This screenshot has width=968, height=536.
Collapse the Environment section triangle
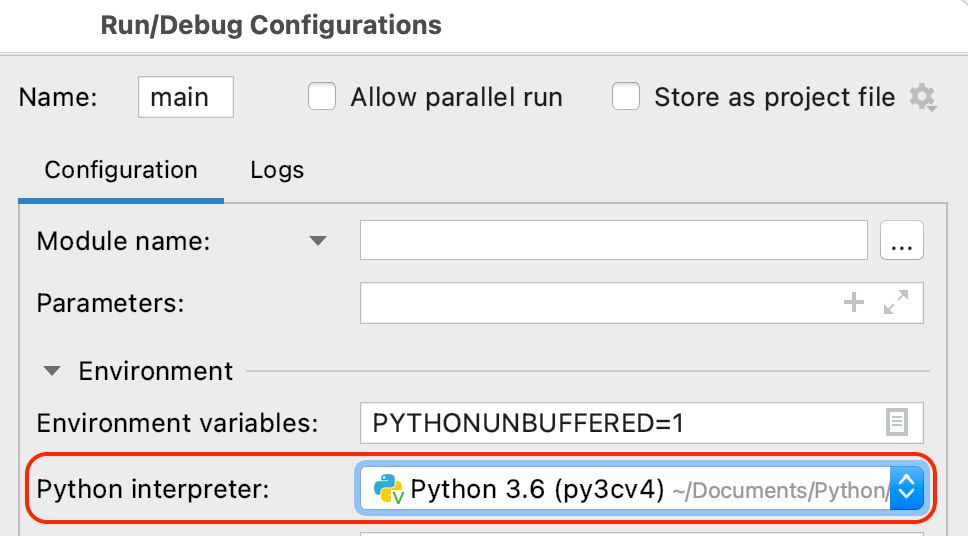click(x=52, y=371)
